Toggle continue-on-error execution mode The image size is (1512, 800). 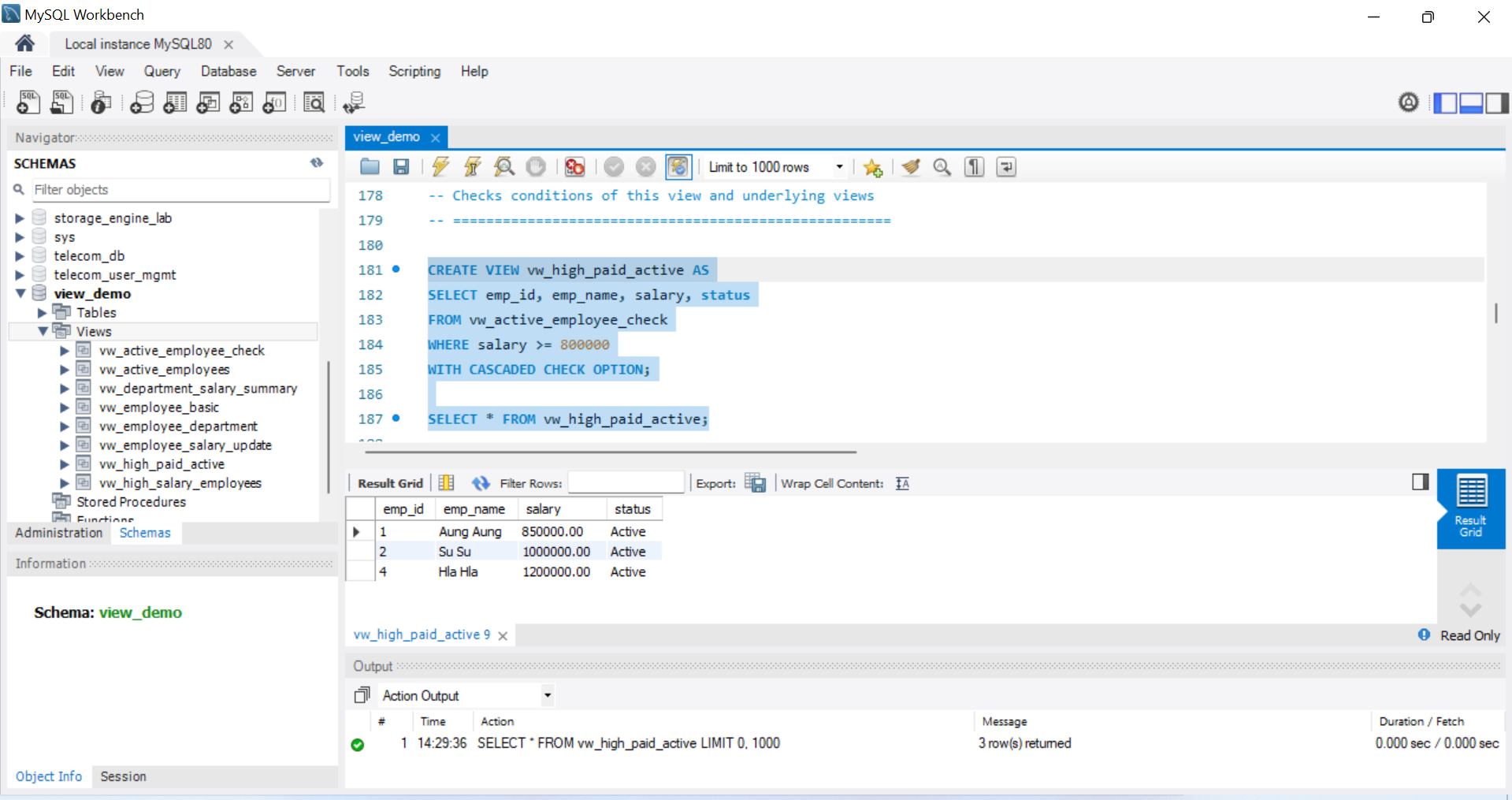click(x=575, y=166)
